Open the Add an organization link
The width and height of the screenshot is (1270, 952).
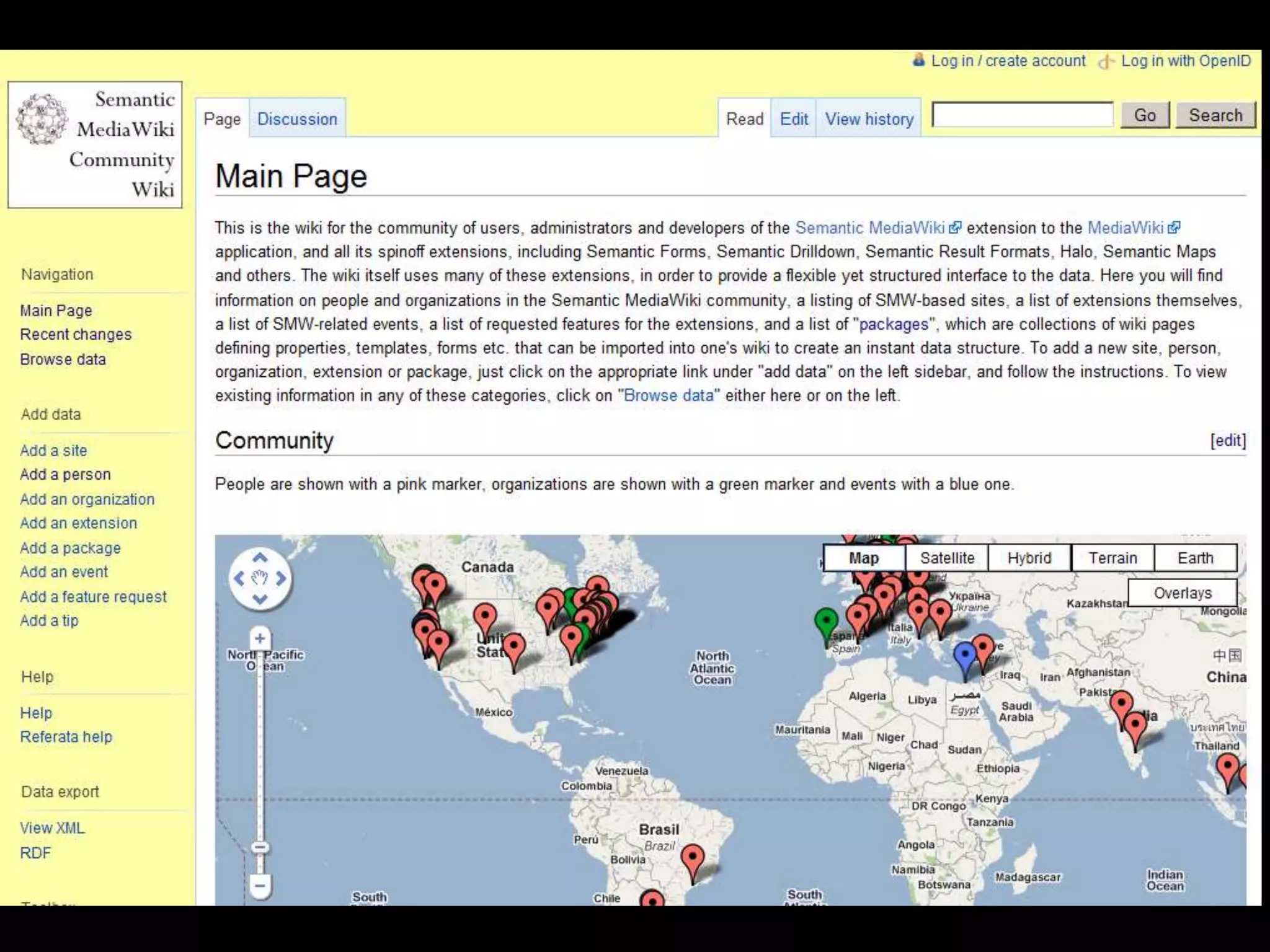point(87,499)
